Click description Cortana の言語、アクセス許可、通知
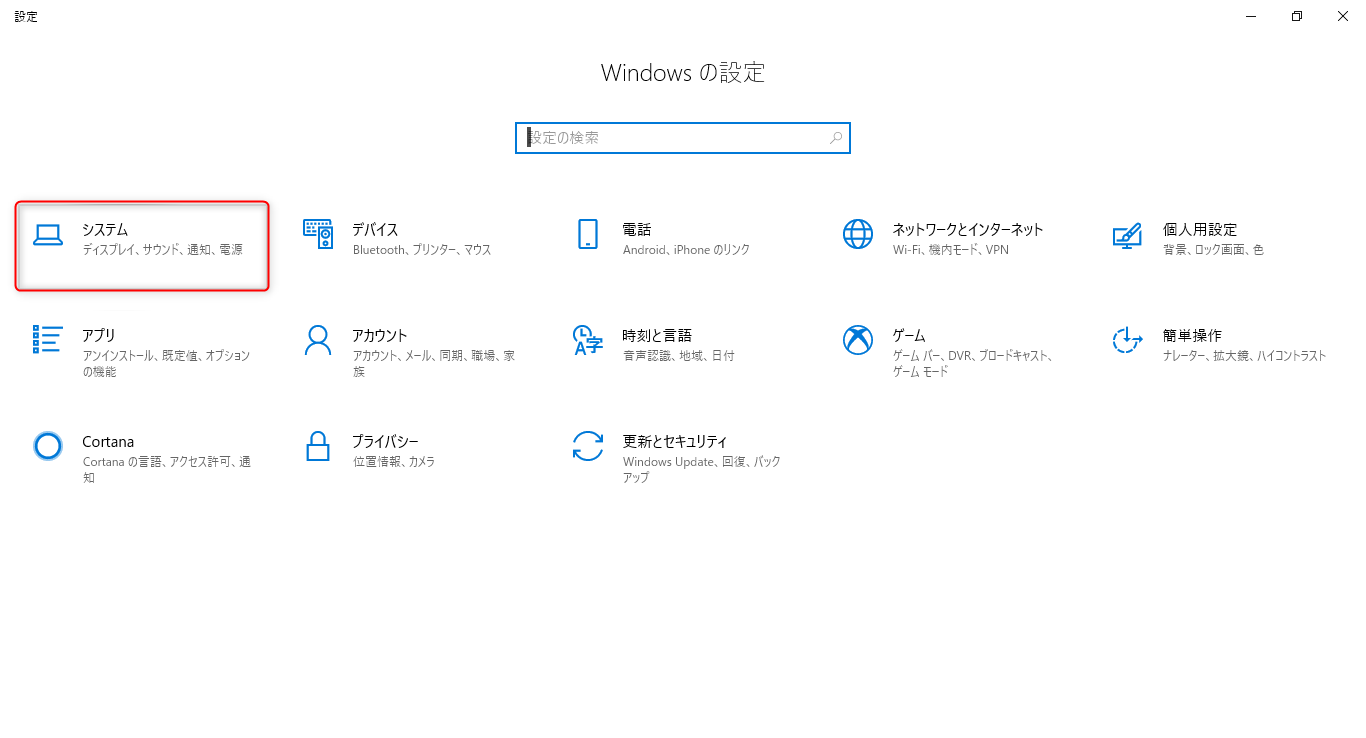Screen dimensions: 1366x738 [166, 470]
